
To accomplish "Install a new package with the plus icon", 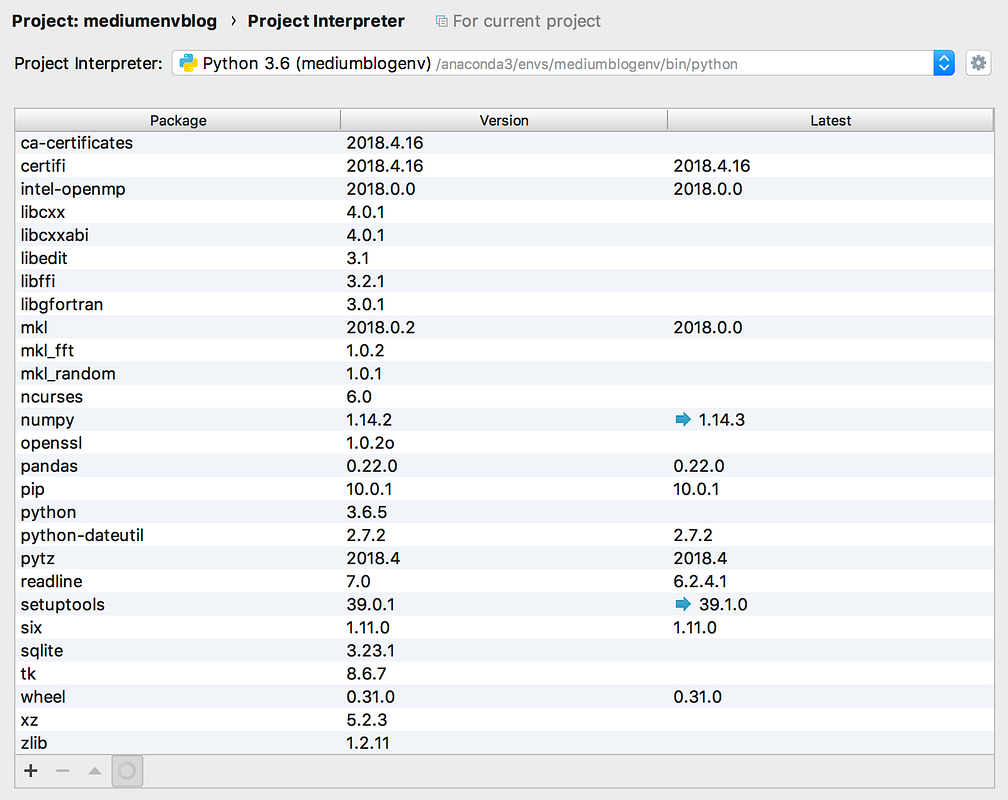I will point(30,770).
